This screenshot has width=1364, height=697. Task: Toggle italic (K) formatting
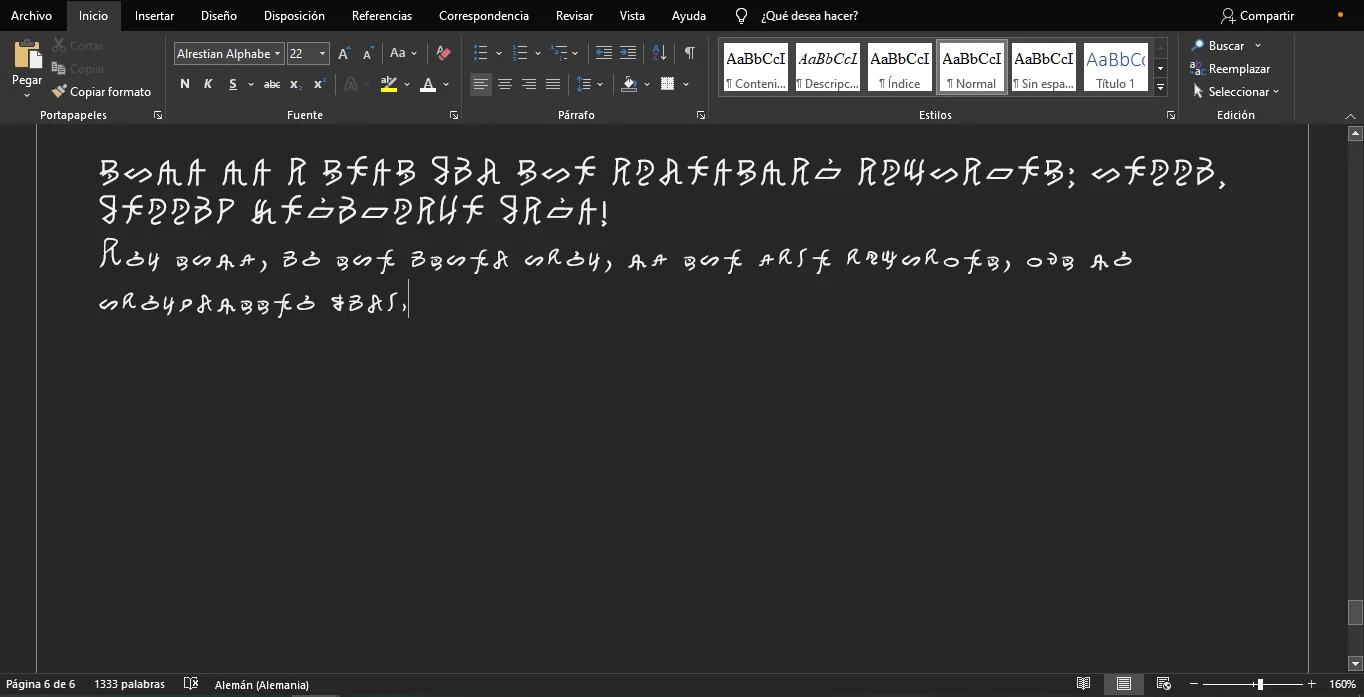[208, 85]
